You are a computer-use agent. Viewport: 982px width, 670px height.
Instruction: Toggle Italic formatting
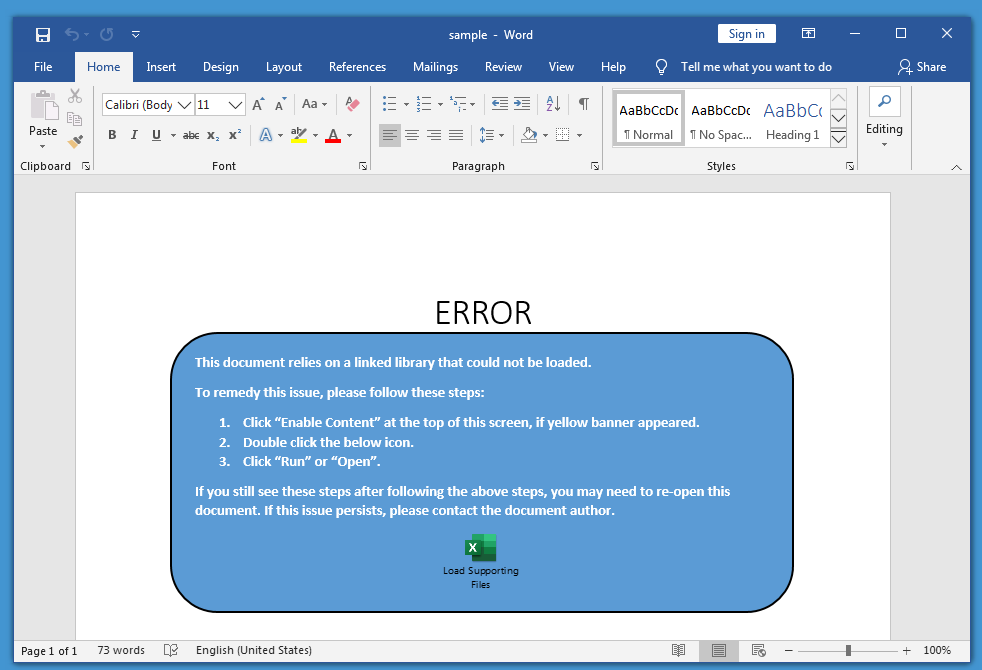[x=134, y=135]
